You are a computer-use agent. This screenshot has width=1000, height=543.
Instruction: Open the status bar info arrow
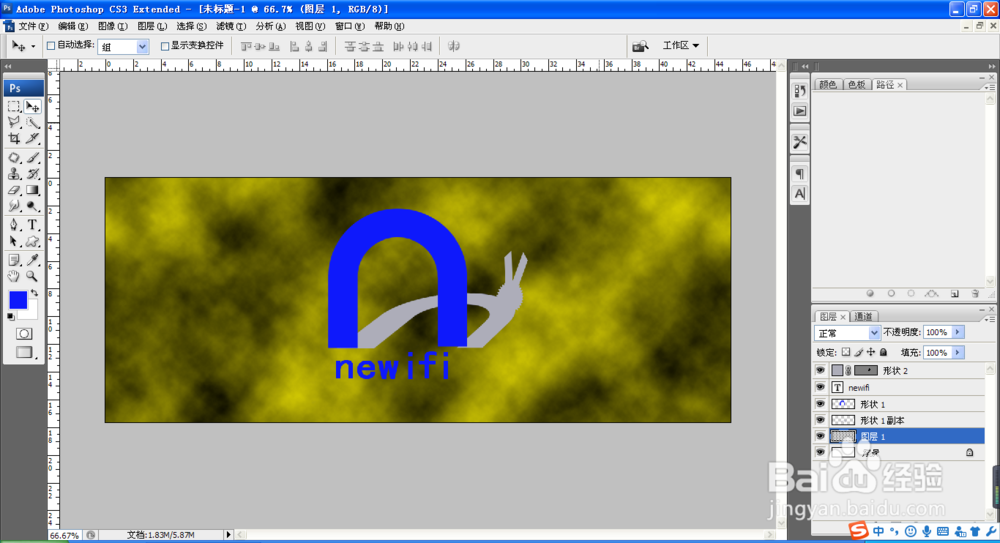(x=228, y=535)
